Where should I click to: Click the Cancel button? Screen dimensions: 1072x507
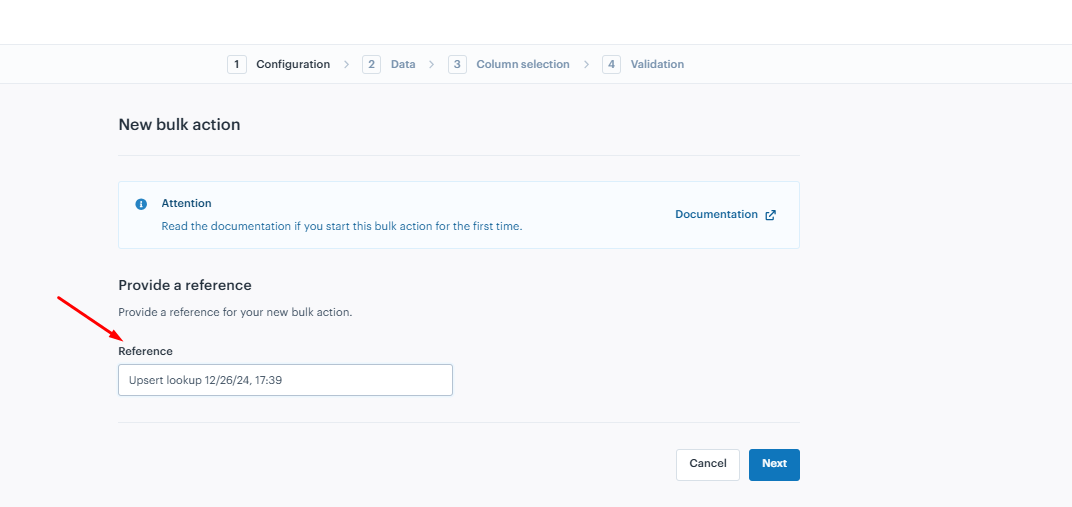(708, 465)
